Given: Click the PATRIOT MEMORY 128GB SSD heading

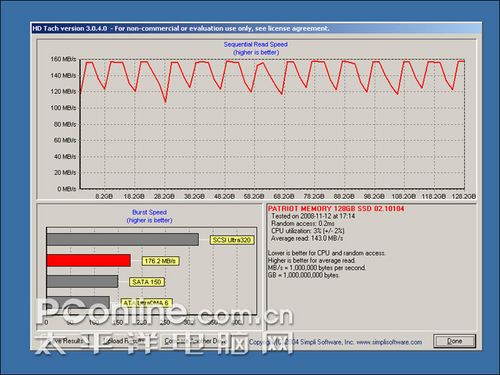Looking at the screenshot, I should pyautogui.click(x=336, y=209).
